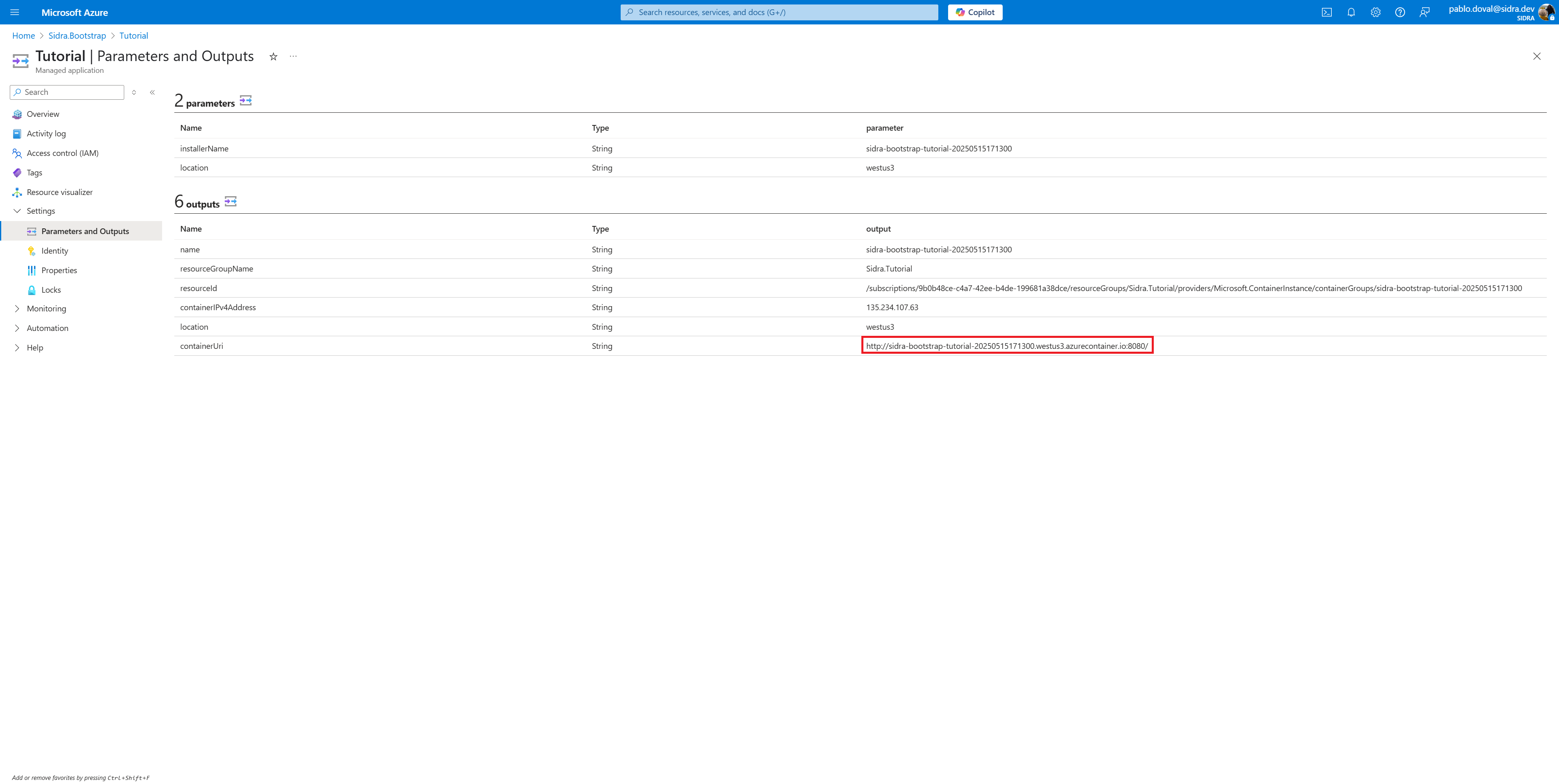Open the feedback icon
1559x784 pixels.
tap(1425, 12)
